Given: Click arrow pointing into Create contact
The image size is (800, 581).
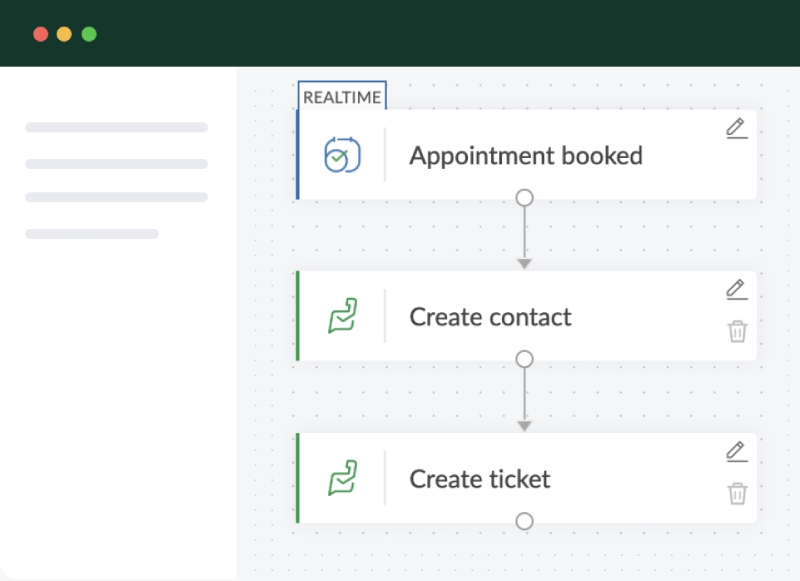Looking at the screenshot, I should pos(524,264).
